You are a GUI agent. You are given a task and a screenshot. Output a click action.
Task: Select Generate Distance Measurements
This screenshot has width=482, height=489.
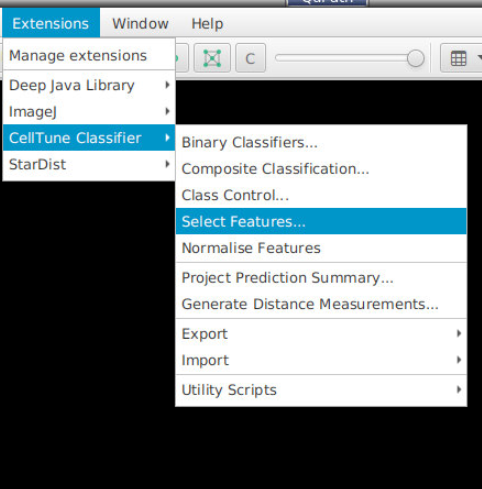[321, 304]
